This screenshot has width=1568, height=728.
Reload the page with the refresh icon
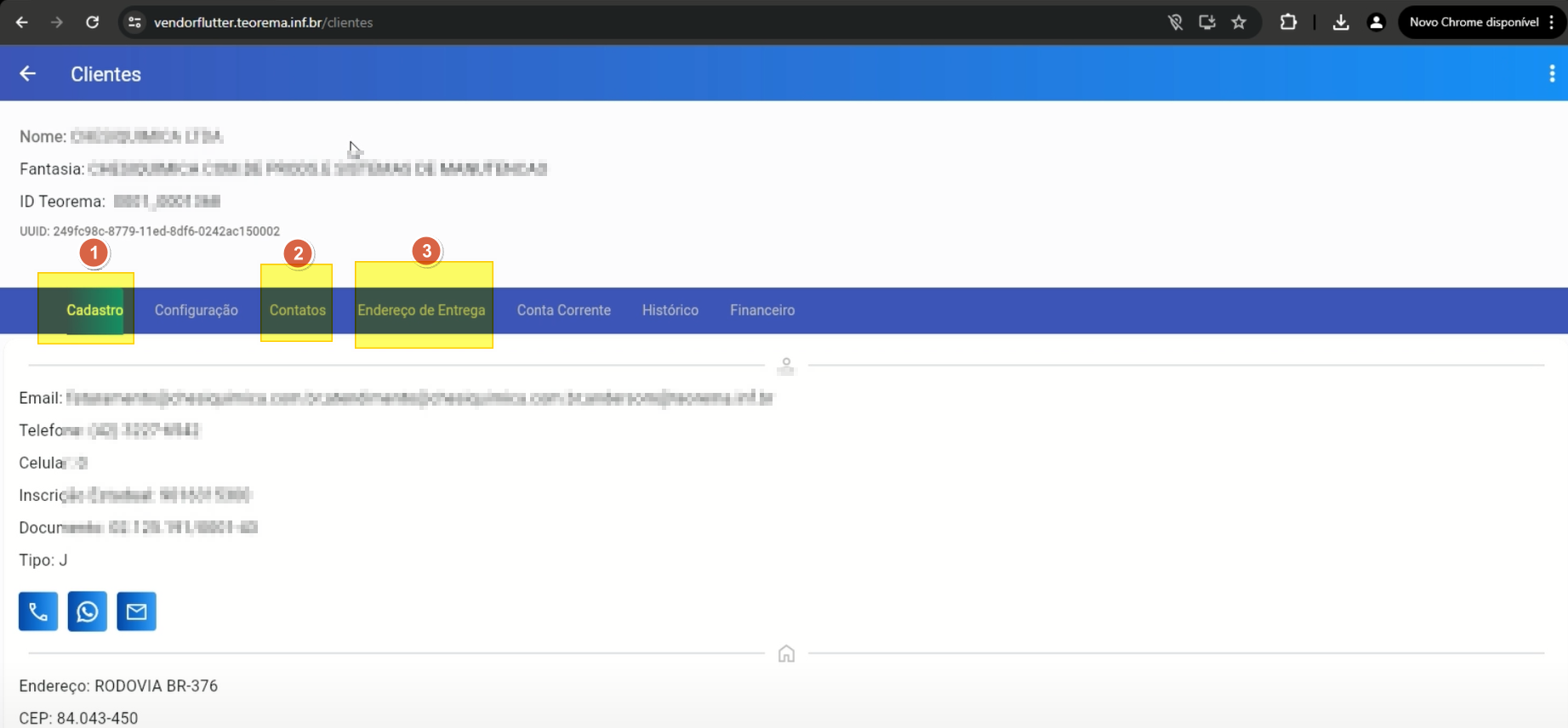point(93,22)
